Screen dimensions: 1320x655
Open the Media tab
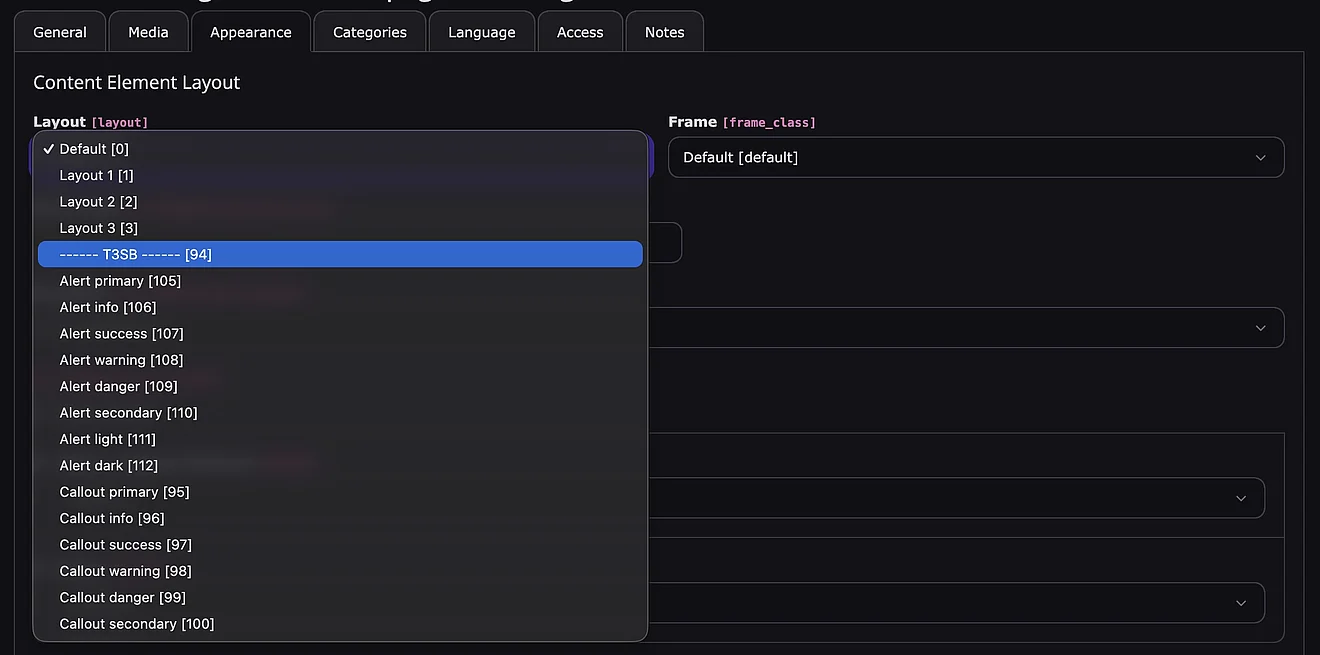point(148,32)
